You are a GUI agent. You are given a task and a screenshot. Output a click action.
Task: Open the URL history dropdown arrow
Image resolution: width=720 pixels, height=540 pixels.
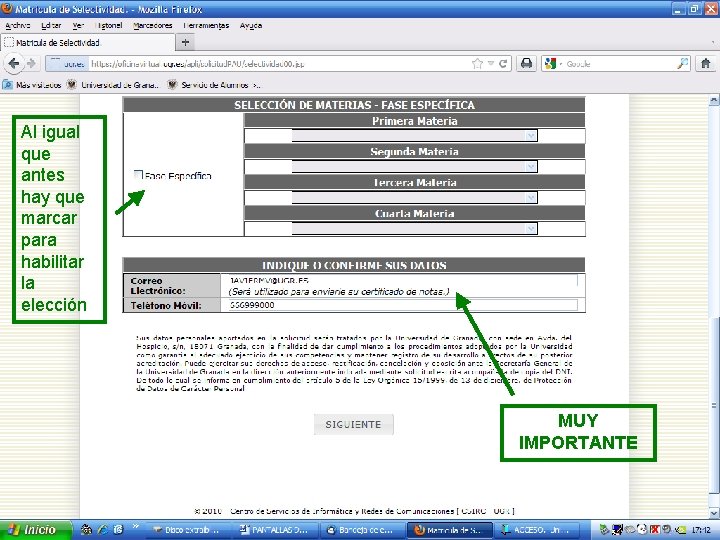(491, 64)
